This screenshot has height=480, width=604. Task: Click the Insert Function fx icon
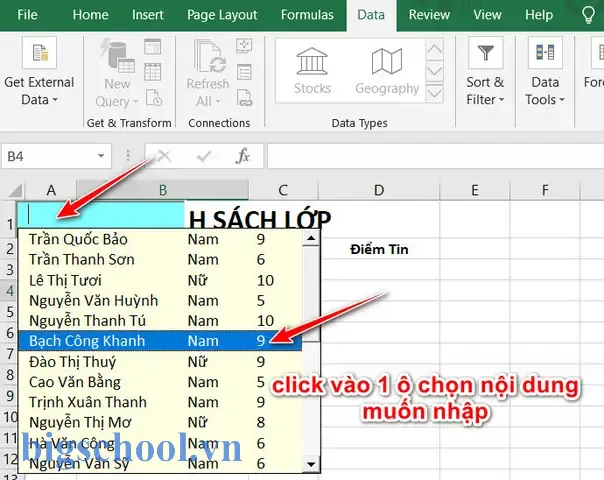tap(243, 156)
